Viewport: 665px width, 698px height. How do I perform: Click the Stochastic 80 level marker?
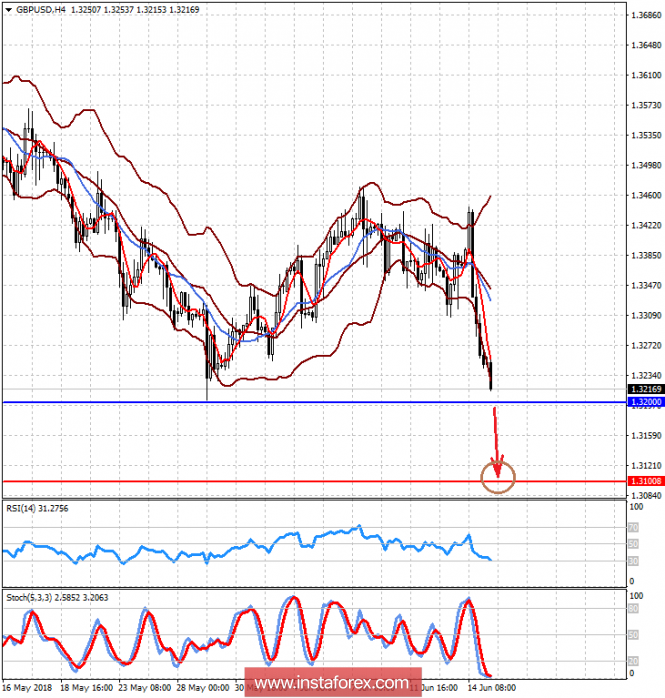click(633, 608)
